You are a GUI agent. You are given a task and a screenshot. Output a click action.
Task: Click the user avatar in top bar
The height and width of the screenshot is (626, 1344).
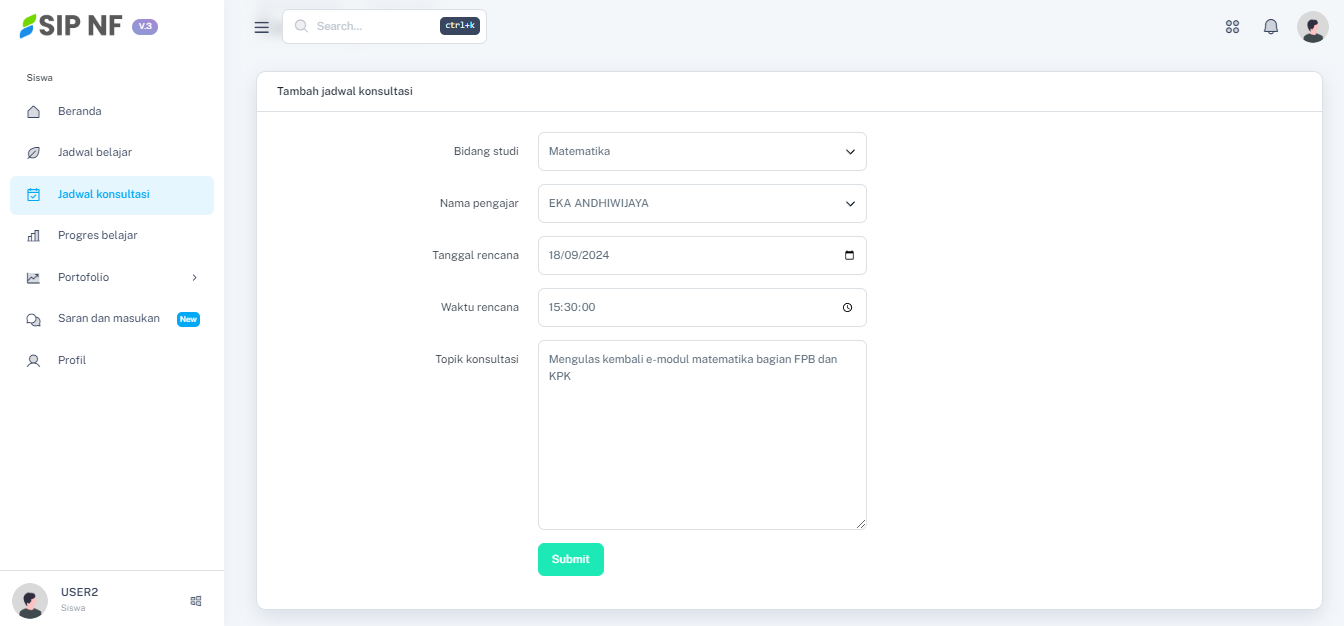1312,27
